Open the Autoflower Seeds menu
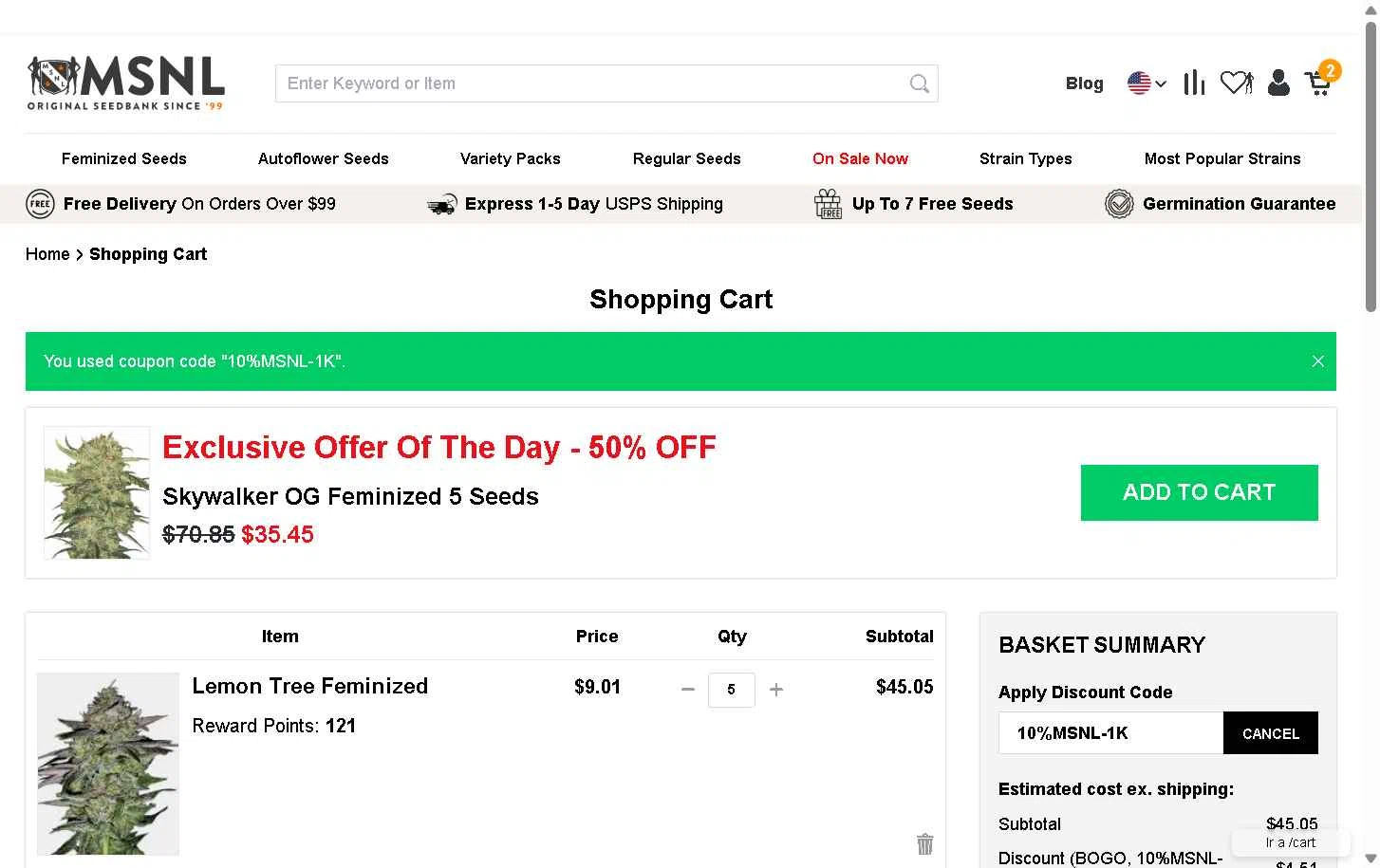1380x868 pixels. coord(324,158)
